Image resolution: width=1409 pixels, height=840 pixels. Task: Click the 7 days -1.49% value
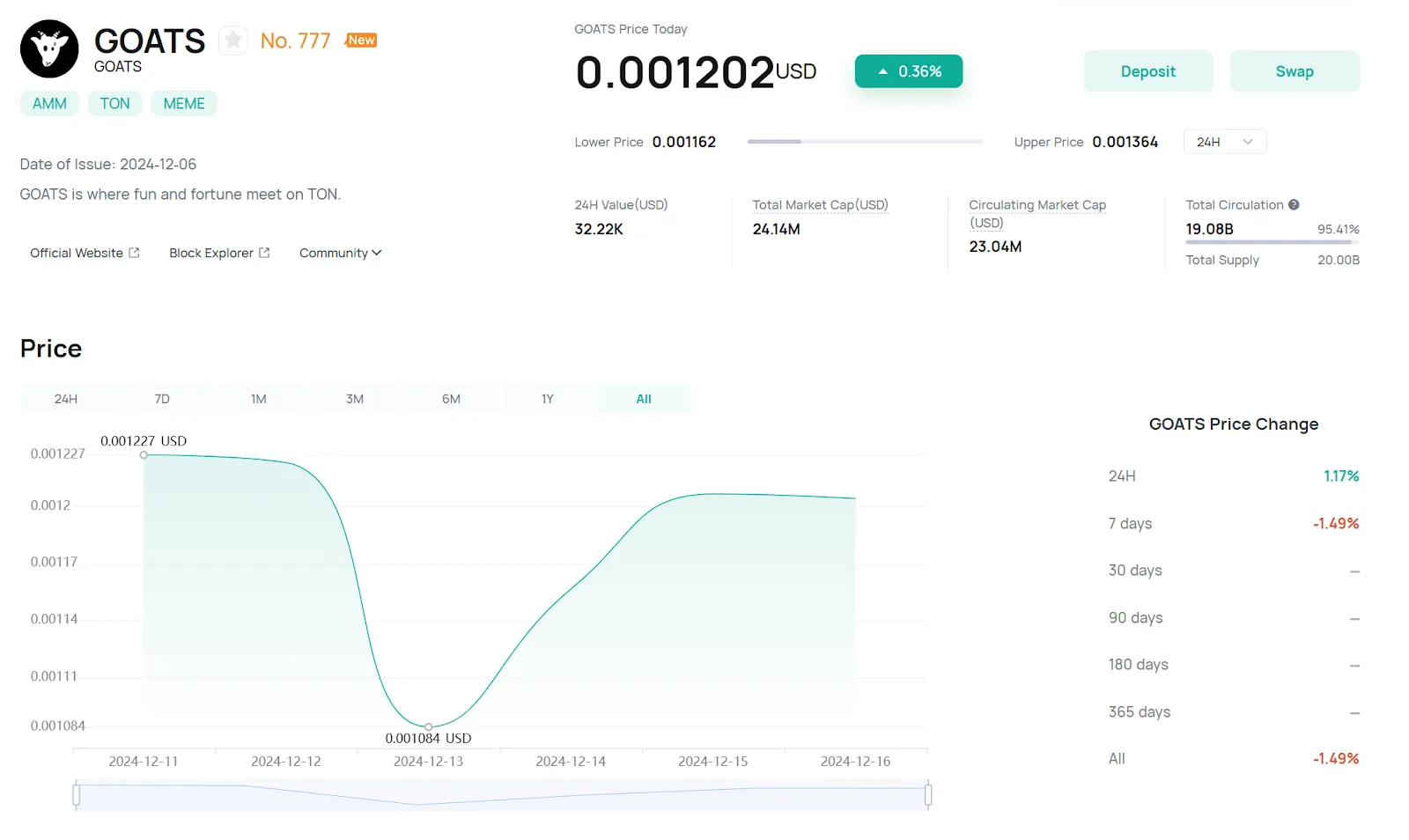[1336, 524]
